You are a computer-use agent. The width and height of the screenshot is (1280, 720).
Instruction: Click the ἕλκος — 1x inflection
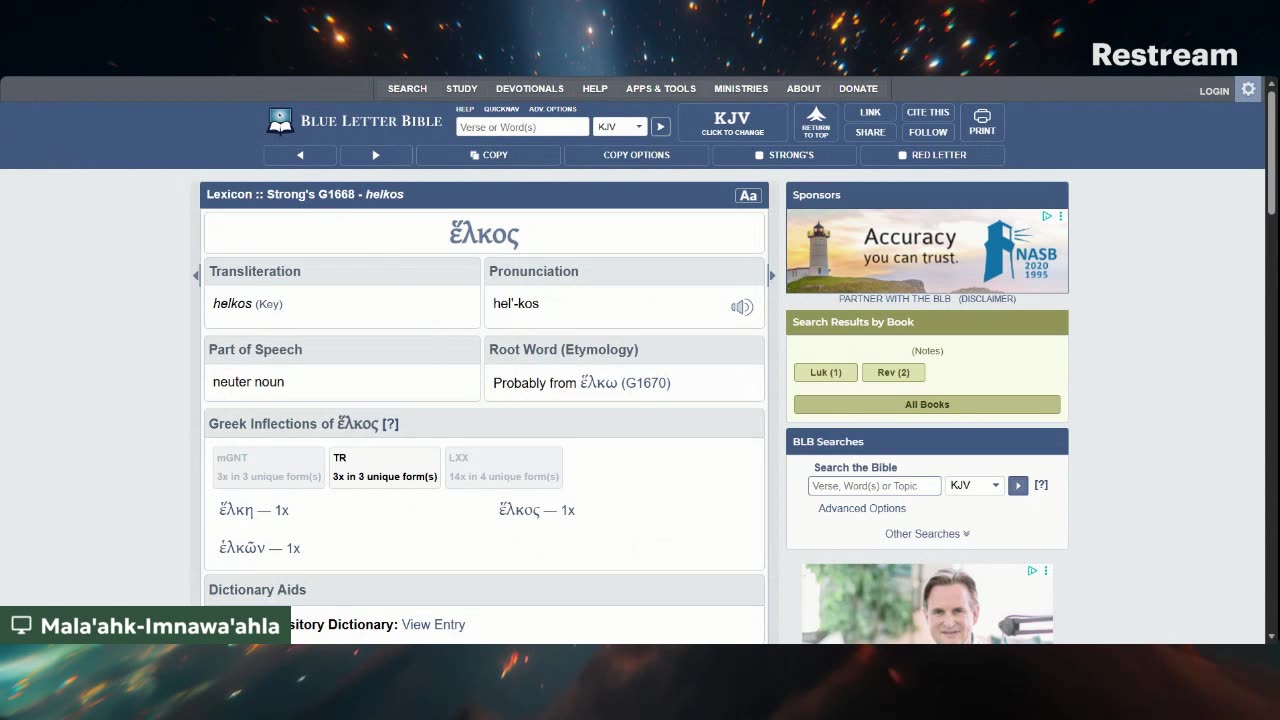(537, 510)
